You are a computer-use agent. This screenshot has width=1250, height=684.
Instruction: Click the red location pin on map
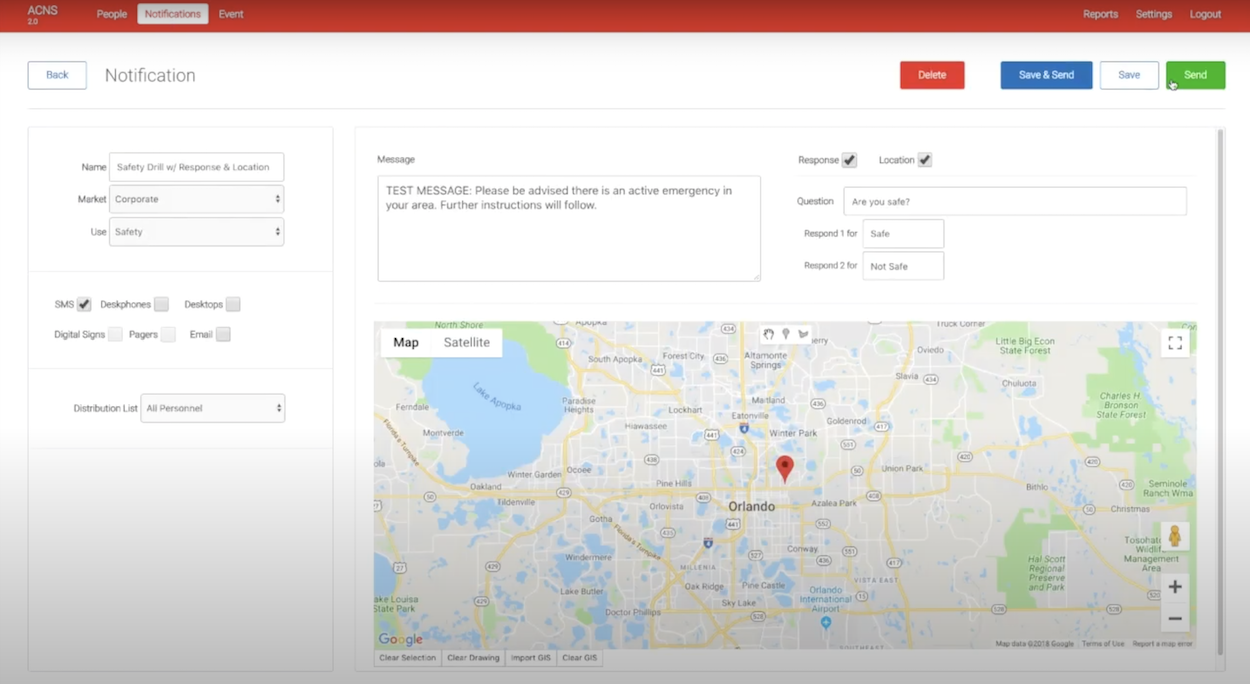point(785,468)
